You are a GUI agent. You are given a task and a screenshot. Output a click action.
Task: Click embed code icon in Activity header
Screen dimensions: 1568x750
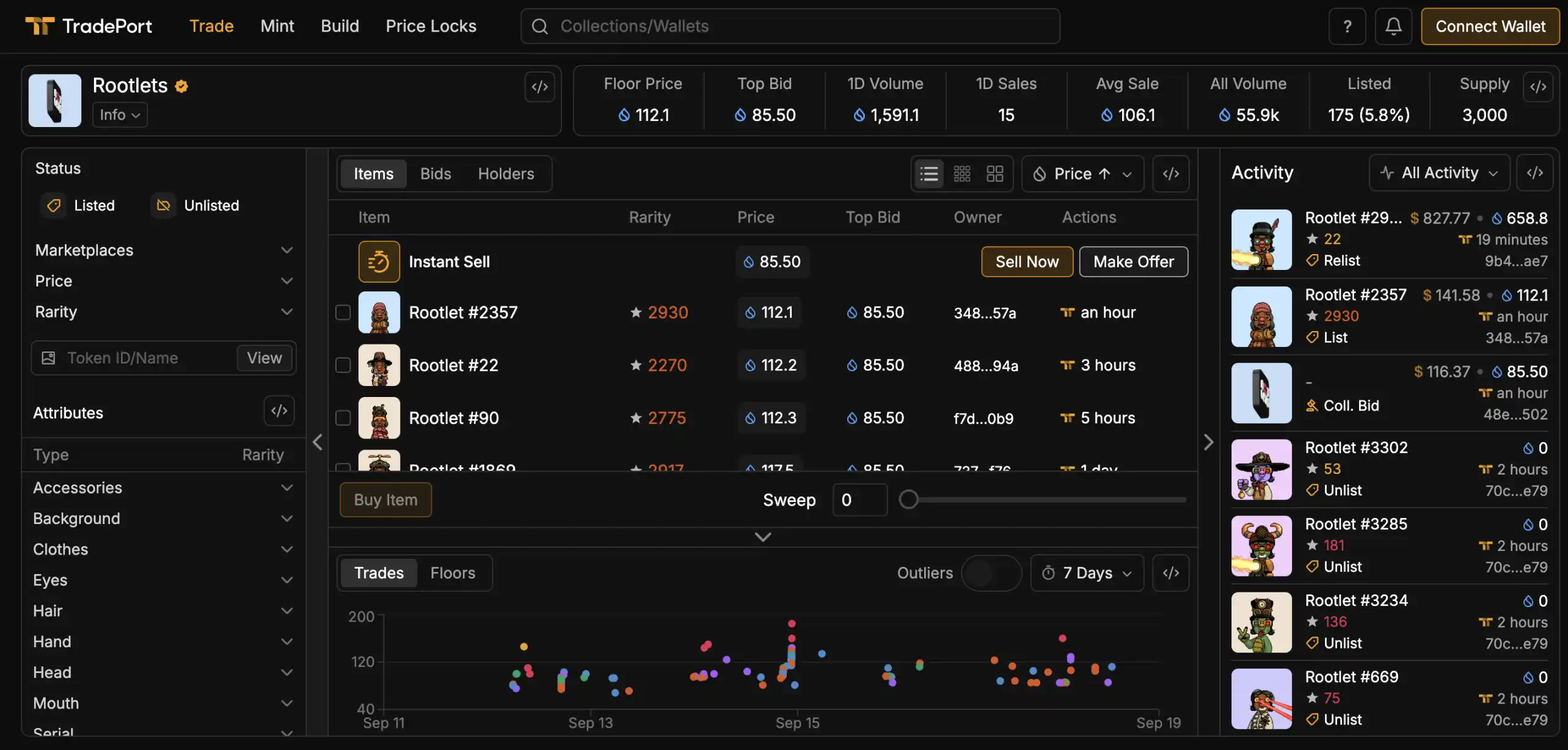point(1534,173)
